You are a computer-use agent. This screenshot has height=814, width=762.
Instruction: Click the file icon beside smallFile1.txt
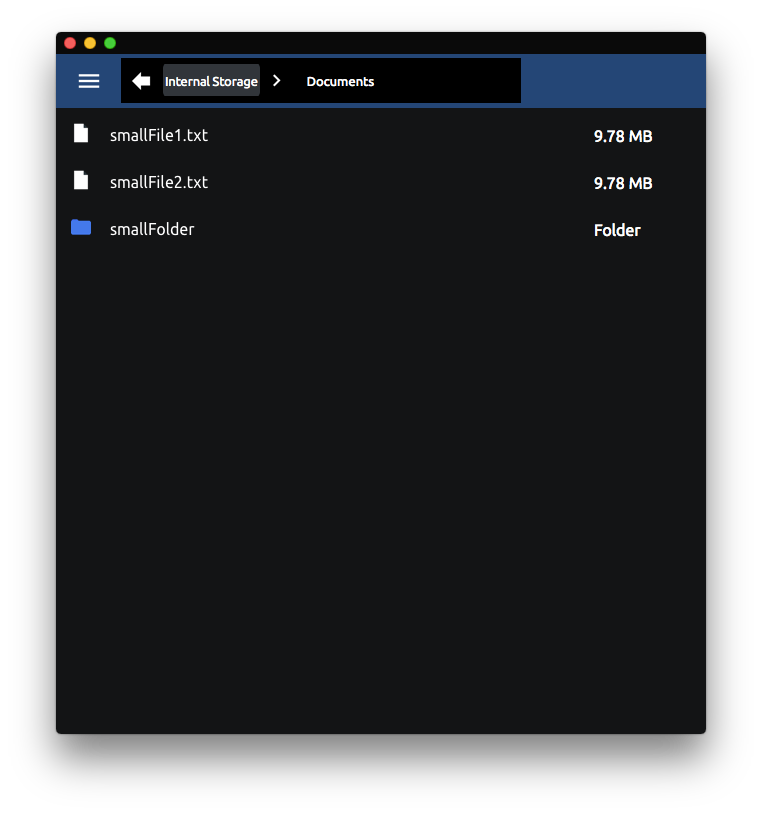(81, 134)
